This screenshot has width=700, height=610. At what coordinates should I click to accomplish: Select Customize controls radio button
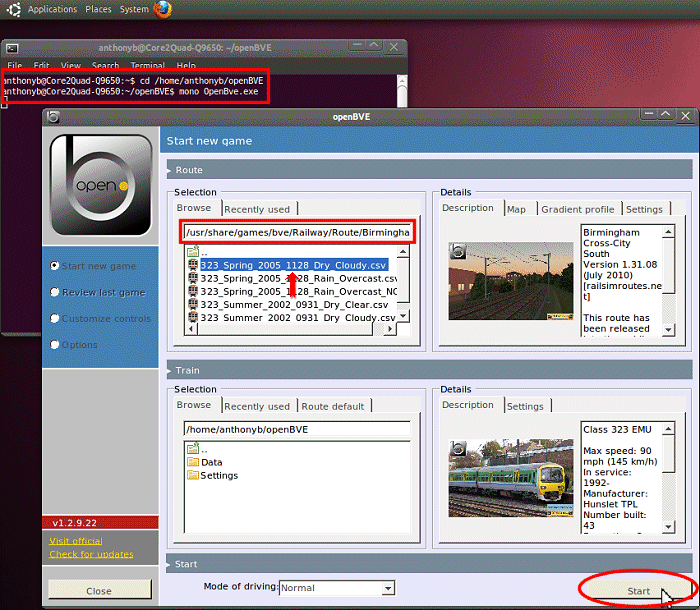coord(54,318)
